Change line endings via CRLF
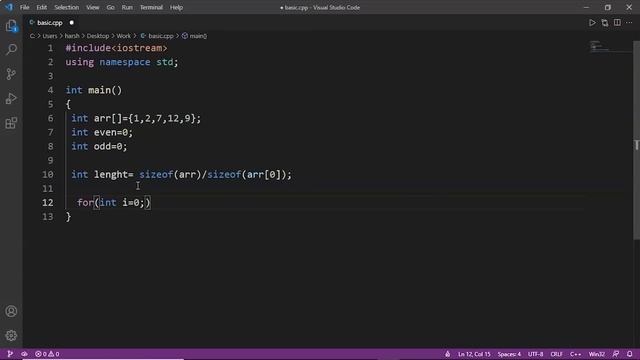Viewport: 640px width, 360px height. (x=556, y=354)
